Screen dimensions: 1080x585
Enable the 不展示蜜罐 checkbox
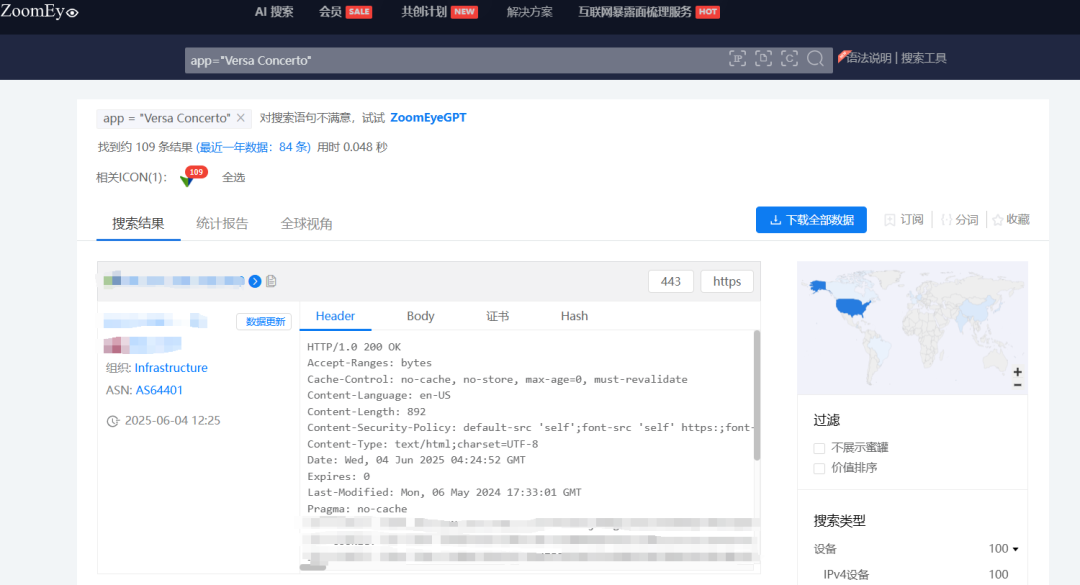(x=819, y=448)
